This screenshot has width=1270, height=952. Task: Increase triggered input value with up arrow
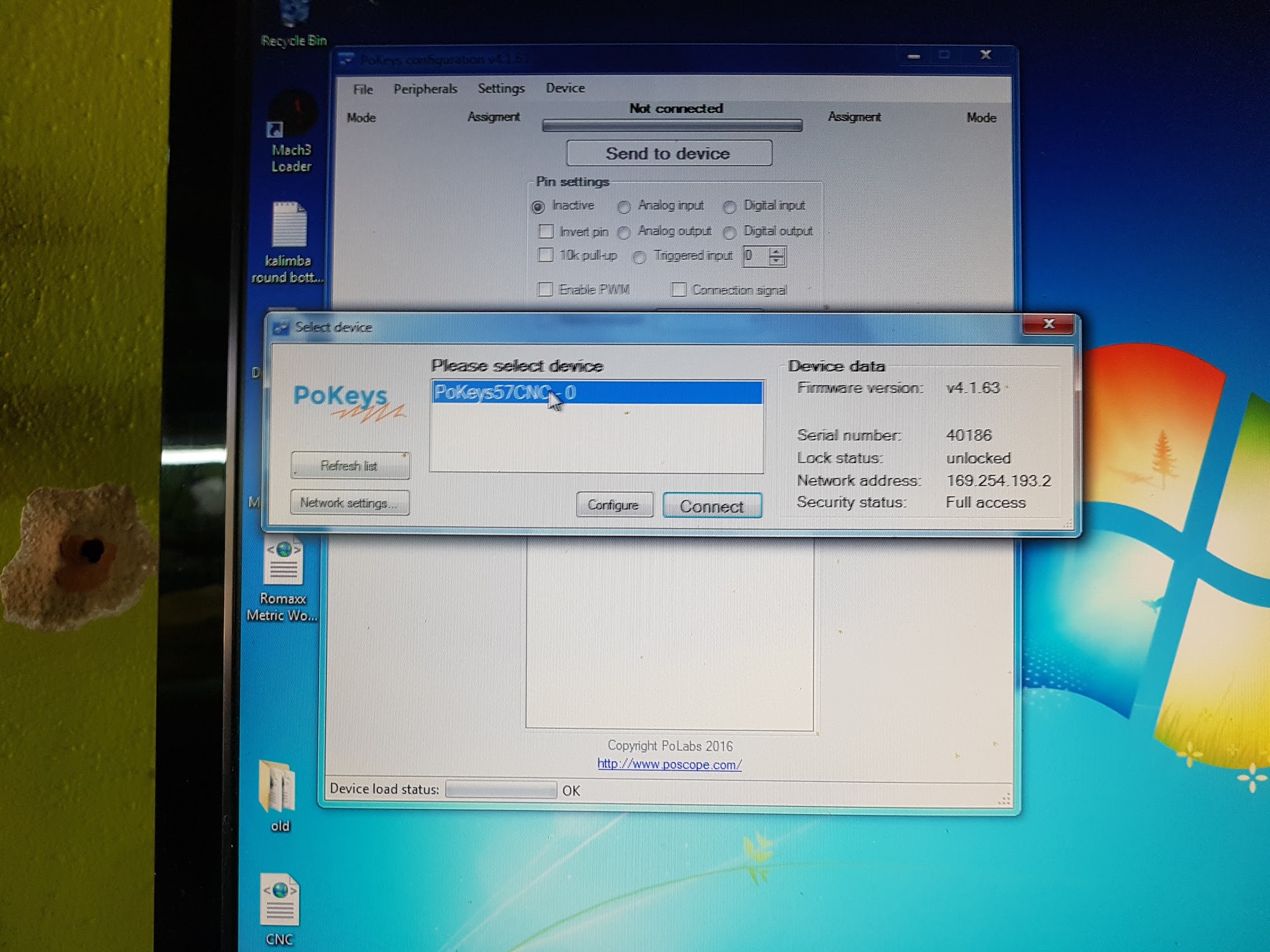click(x=776, y=252)
